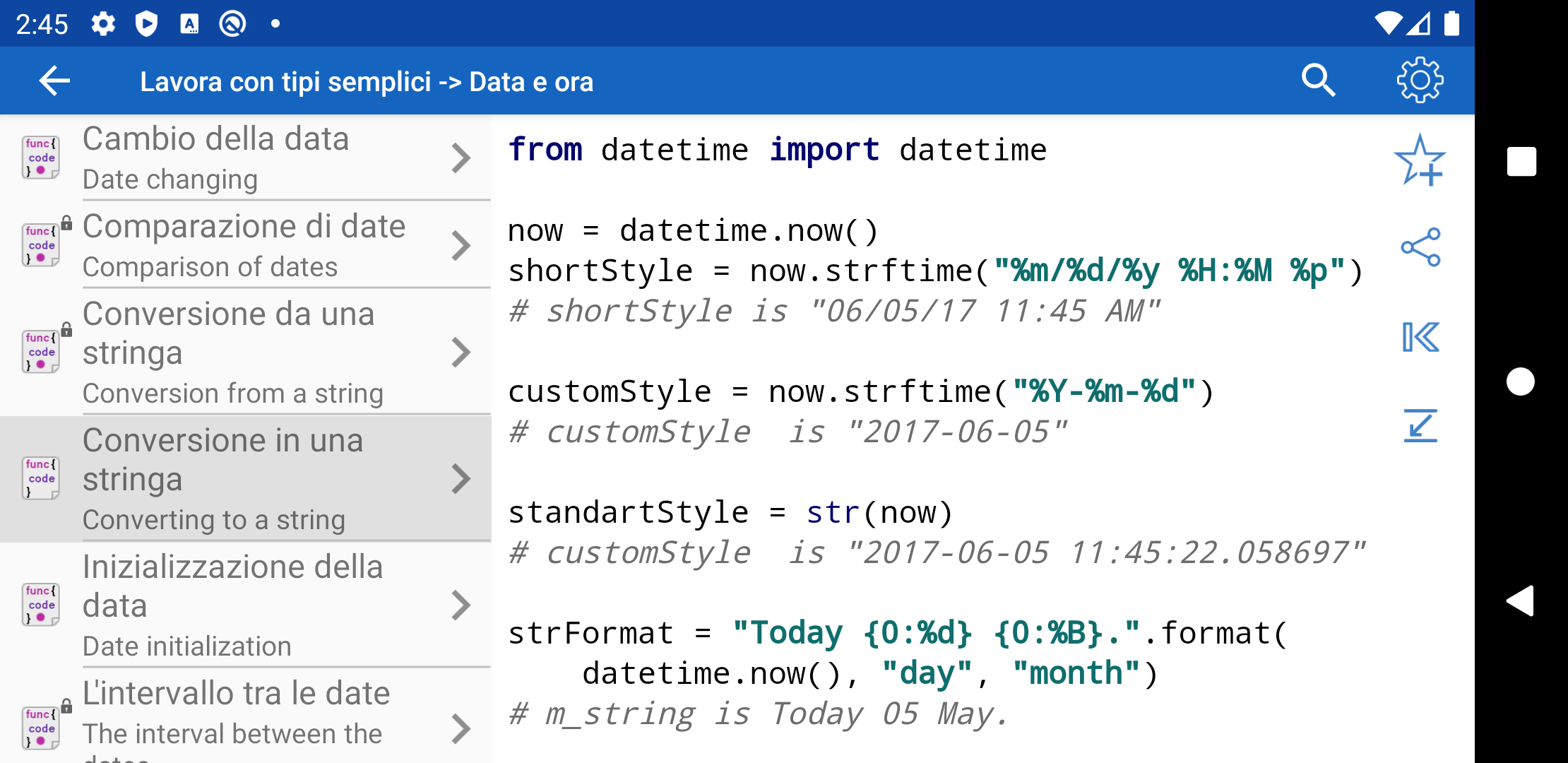Go back using the toolbar arrow

point(54,81)
